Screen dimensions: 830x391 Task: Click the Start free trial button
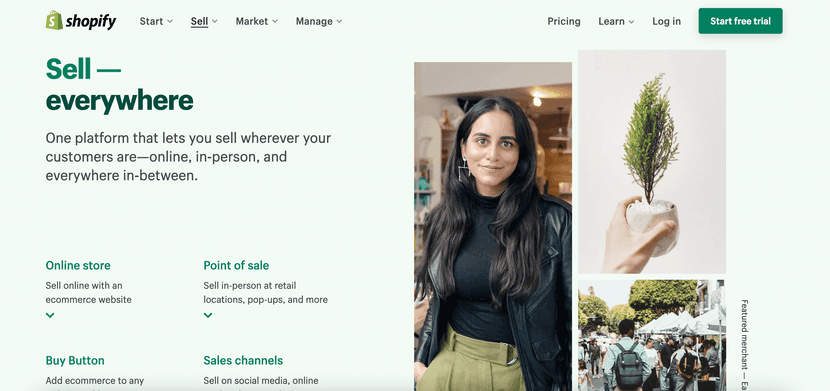click(x=740, y=21)
